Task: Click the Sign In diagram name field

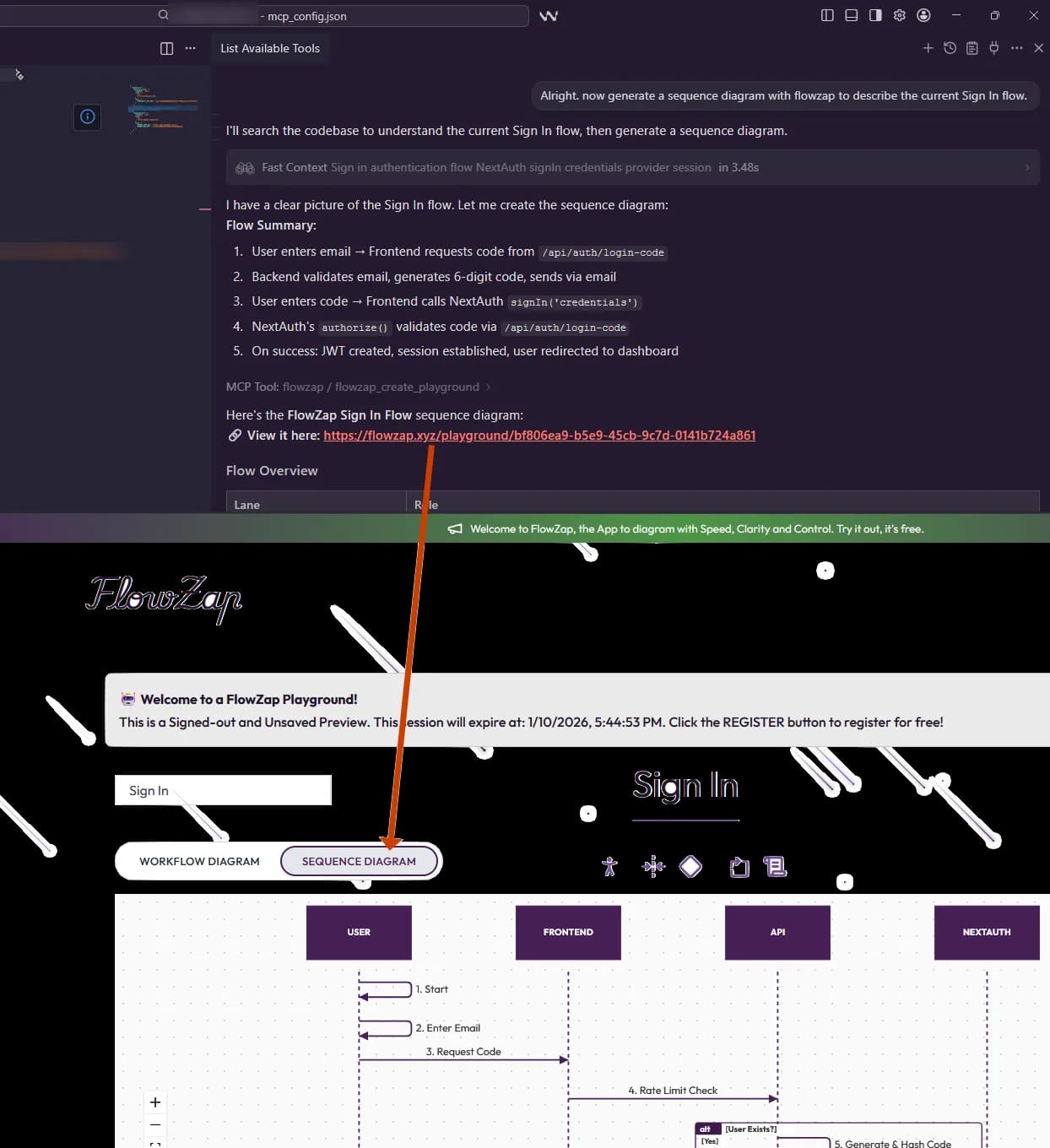Action: (x=223, y=790)
